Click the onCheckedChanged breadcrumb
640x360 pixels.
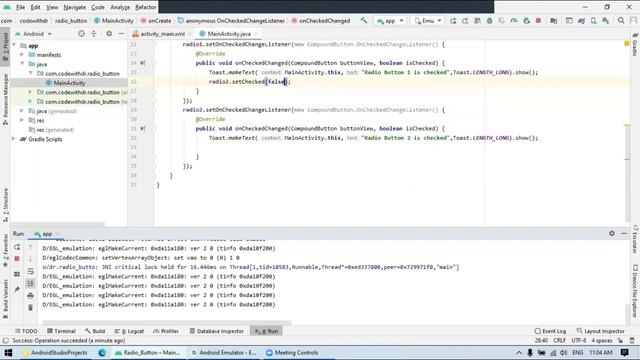[x=321, y=20]
